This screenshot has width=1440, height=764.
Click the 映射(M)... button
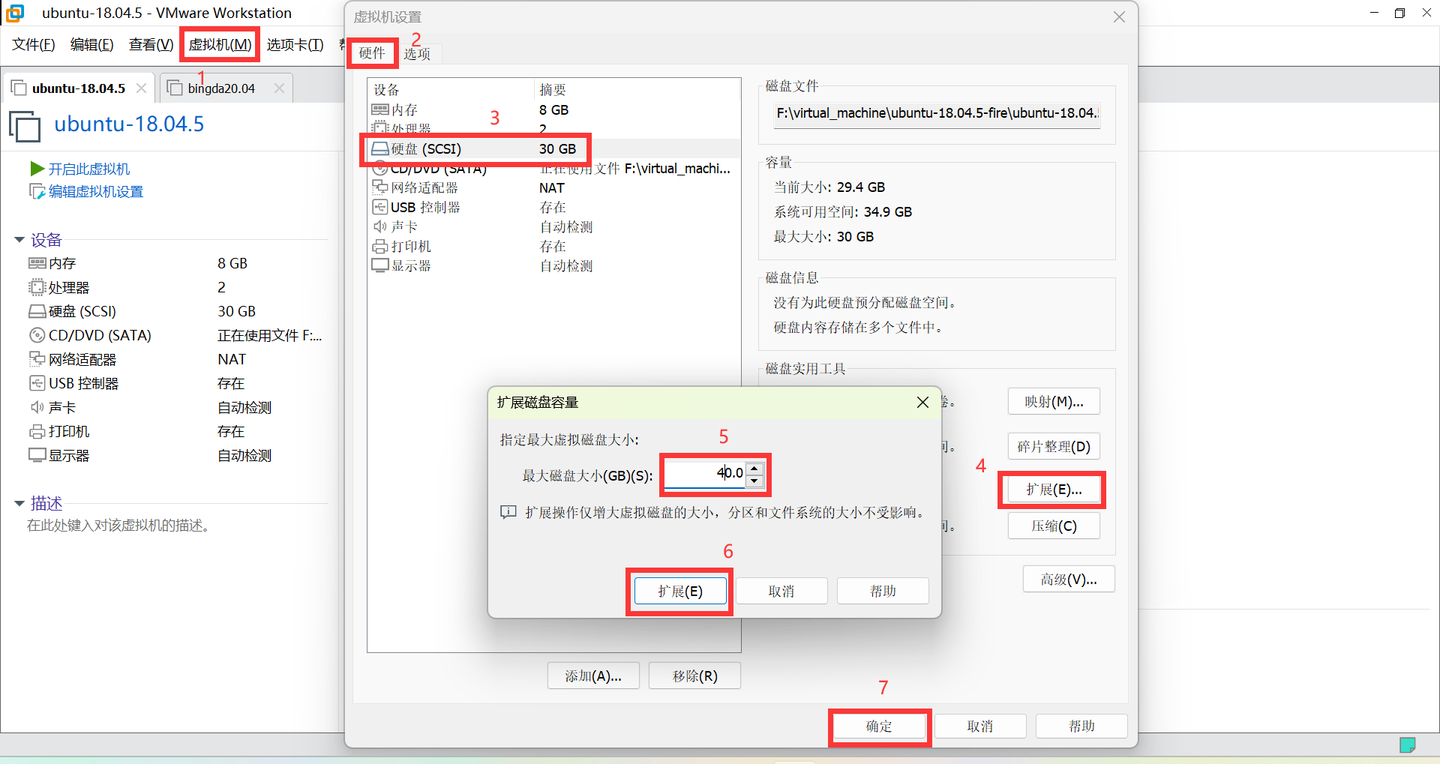(1054, 401)
